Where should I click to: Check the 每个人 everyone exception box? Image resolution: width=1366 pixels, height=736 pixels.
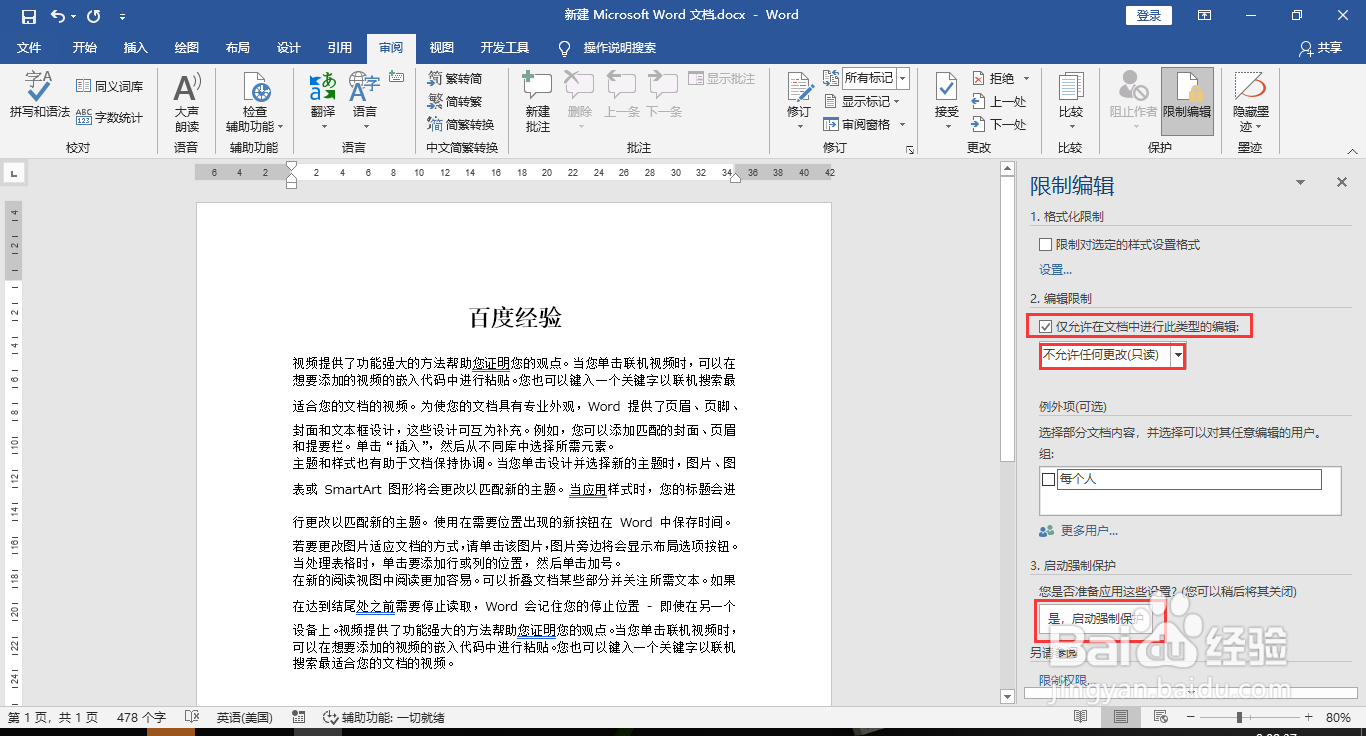pyautogui.click(x=1048, y=479)
